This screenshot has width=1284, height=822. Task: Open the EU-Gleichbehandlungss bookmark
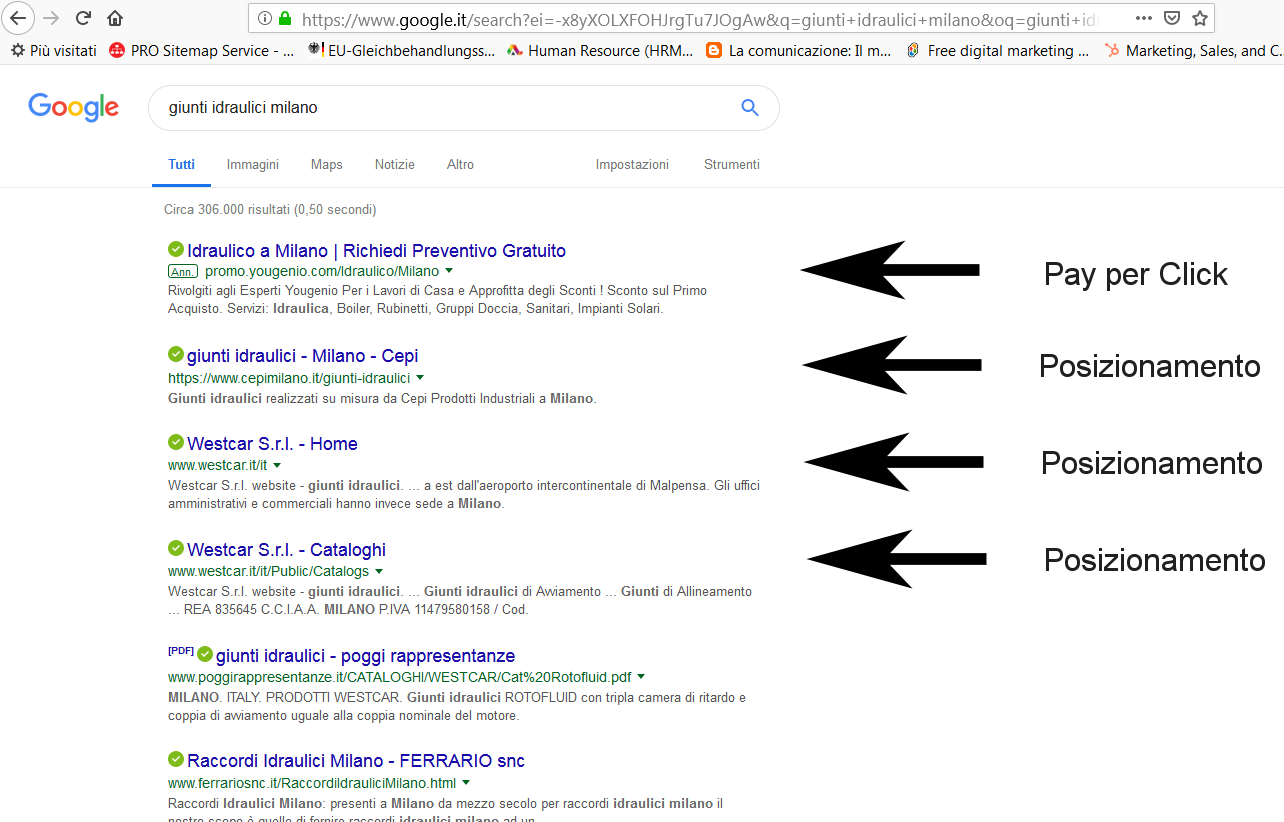(402, 50)
